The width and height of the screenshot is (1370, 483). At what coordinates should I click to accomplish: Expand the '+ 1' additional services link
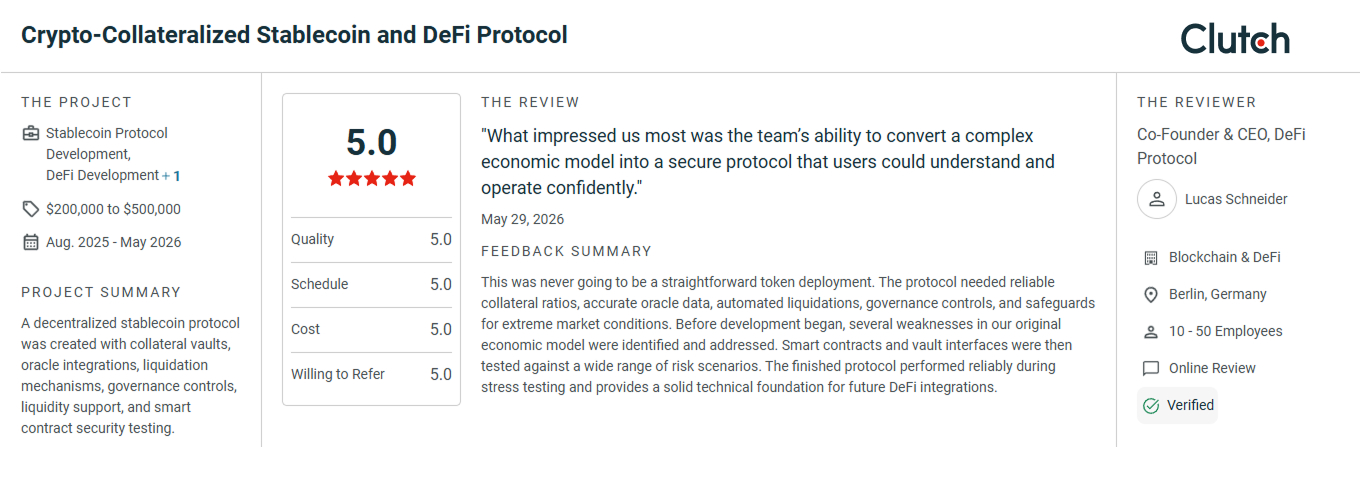(171, 175)
